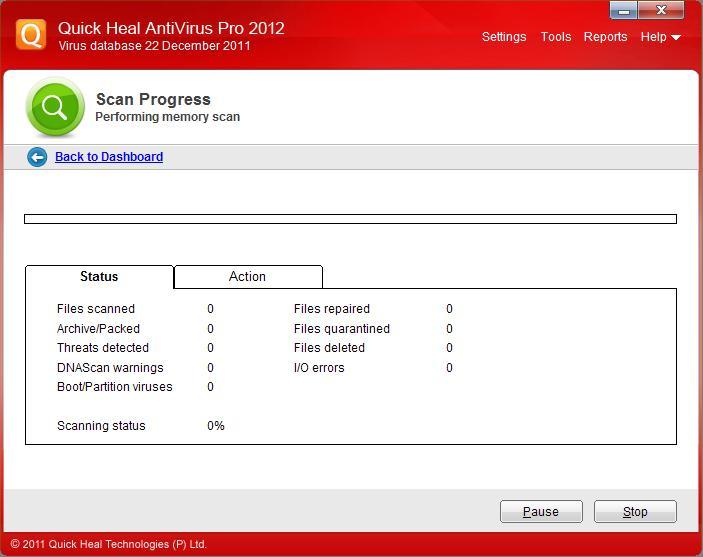Click the blue back arrow icon
The height and width of the screenshot is (557, 703).
click(x=37, y=157)
